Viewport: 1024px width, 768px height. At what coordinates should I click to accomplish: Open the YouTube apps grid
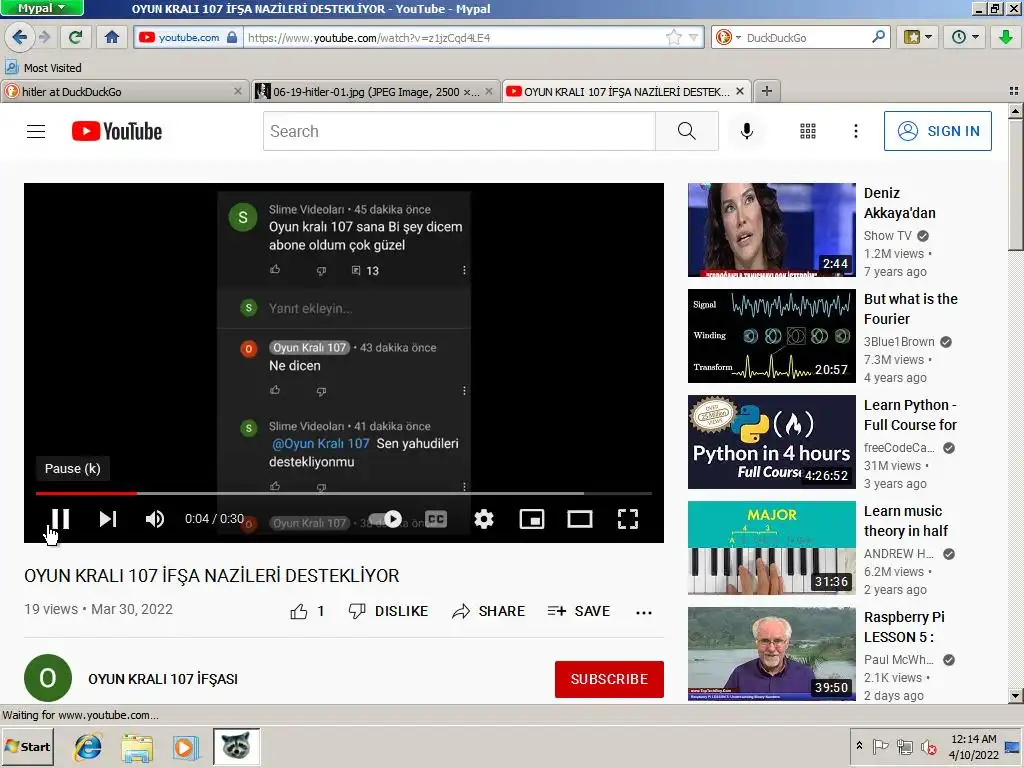tap(808, 131)
